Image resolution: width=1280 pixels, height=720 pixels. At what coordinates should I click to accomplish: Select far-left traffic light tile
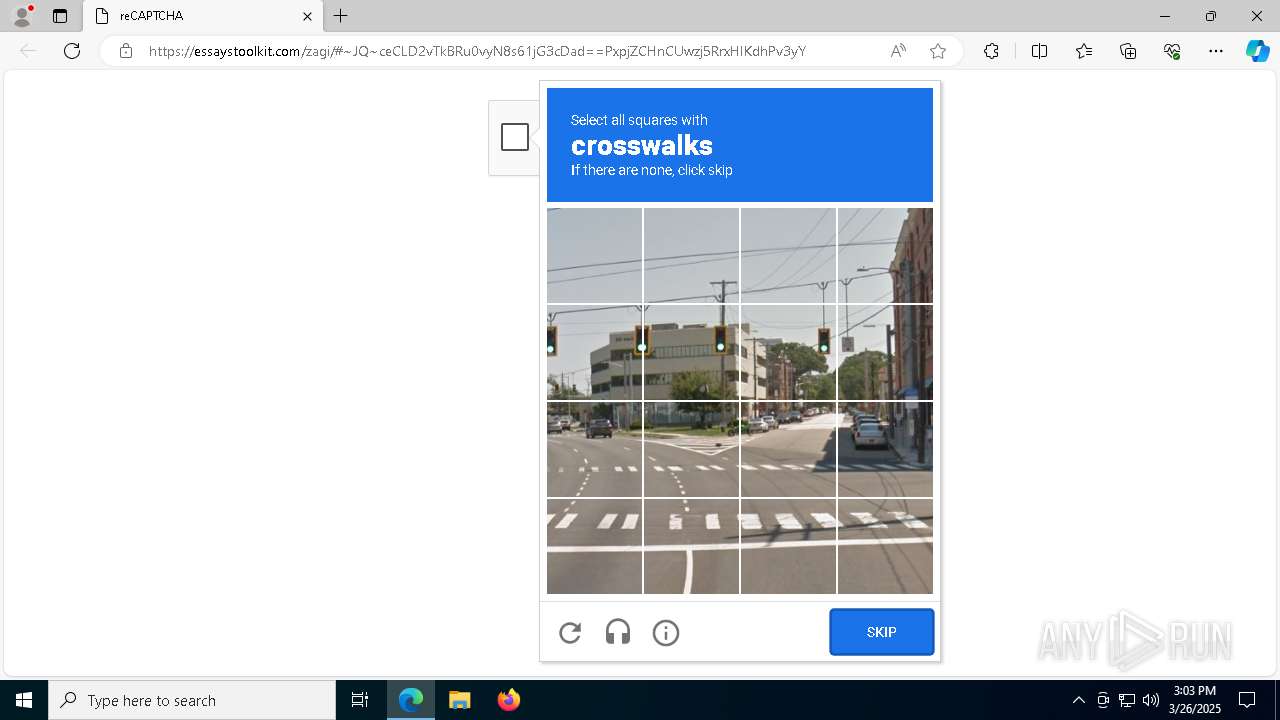pos(594,352)
